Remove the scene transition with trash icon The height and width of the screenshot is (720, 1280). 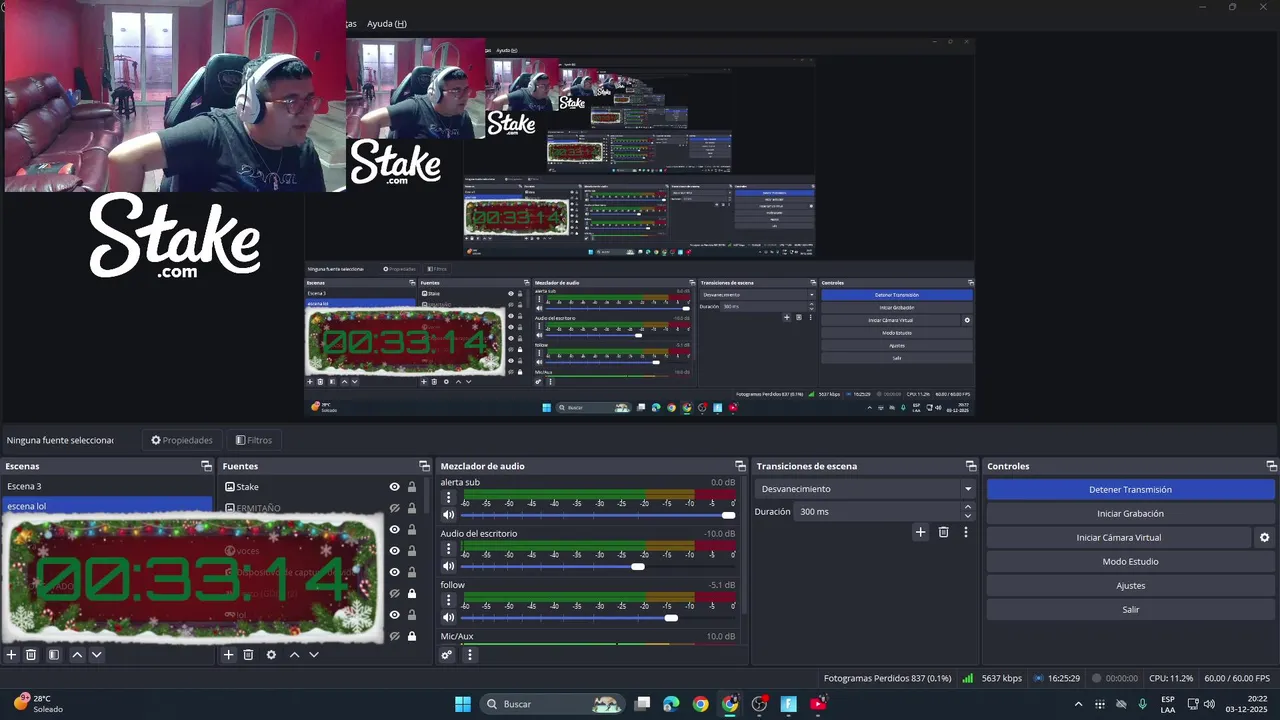[x=943, y=532]
